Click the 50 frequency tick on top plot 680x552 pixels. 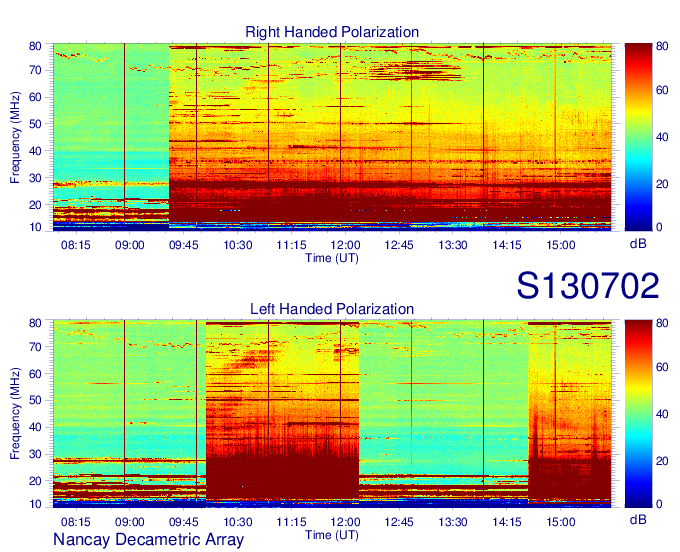click(x=36, y=124)
